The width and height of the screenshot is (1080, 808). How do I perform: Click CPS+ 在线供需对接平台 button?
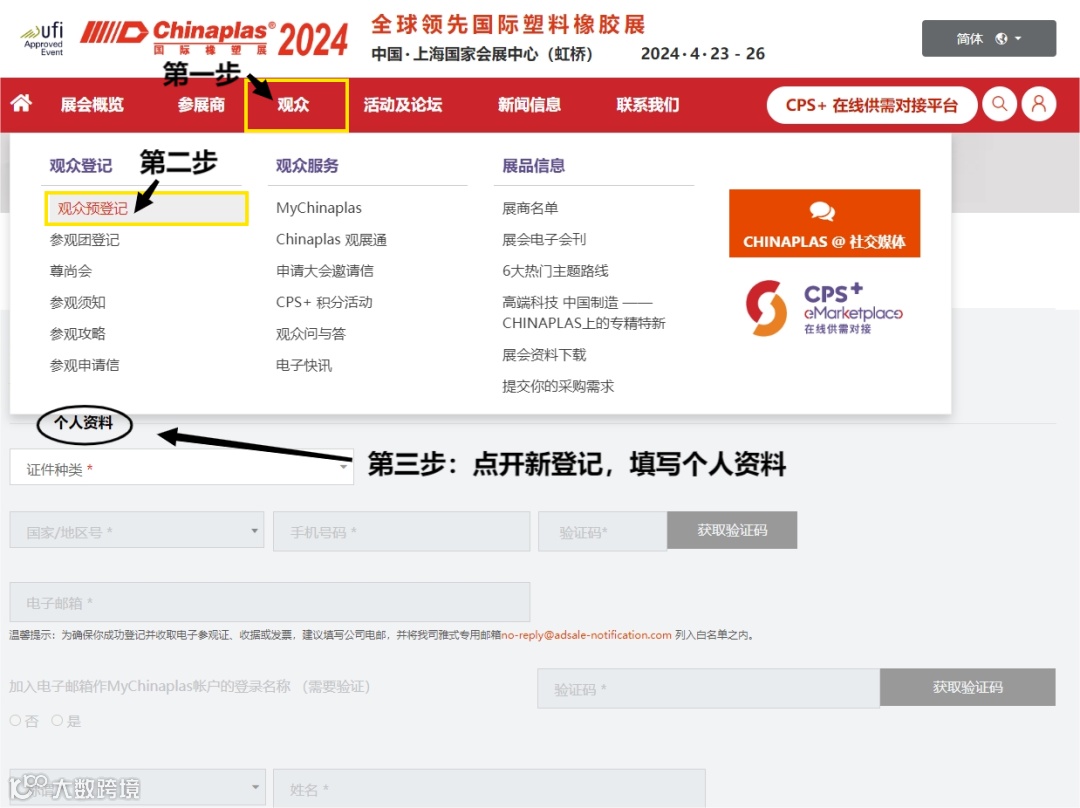(x=871, y=105)
